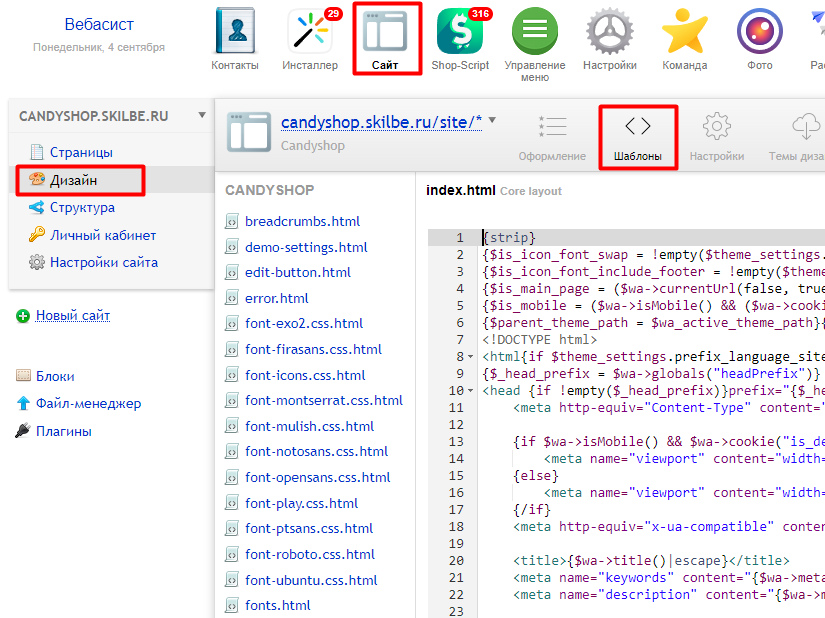
Task: Open the Settings steering wheel icon
Action: tap(610, 32)
